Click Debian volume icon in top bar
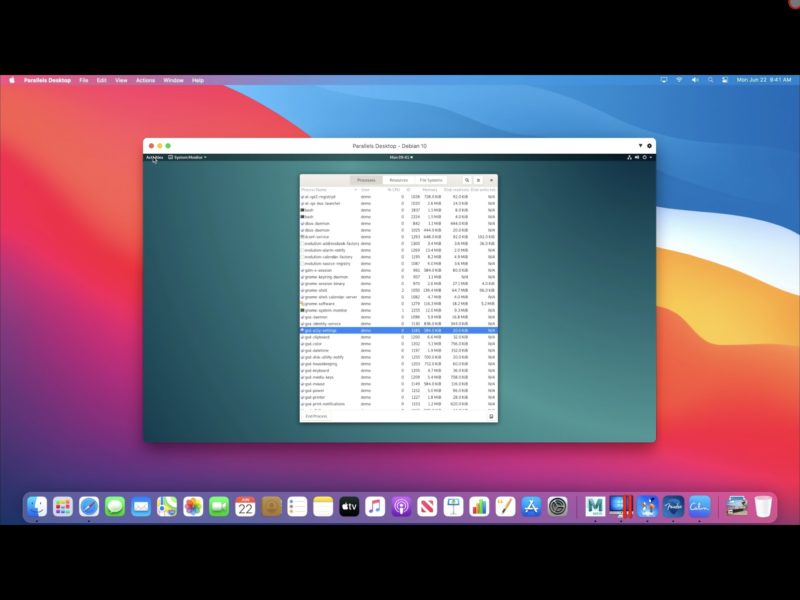 (x=637, y=157)
